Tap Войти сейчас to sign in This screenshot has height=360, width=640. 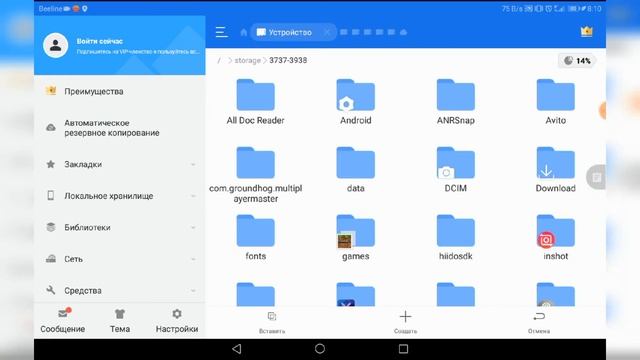[x=100, y=41]
